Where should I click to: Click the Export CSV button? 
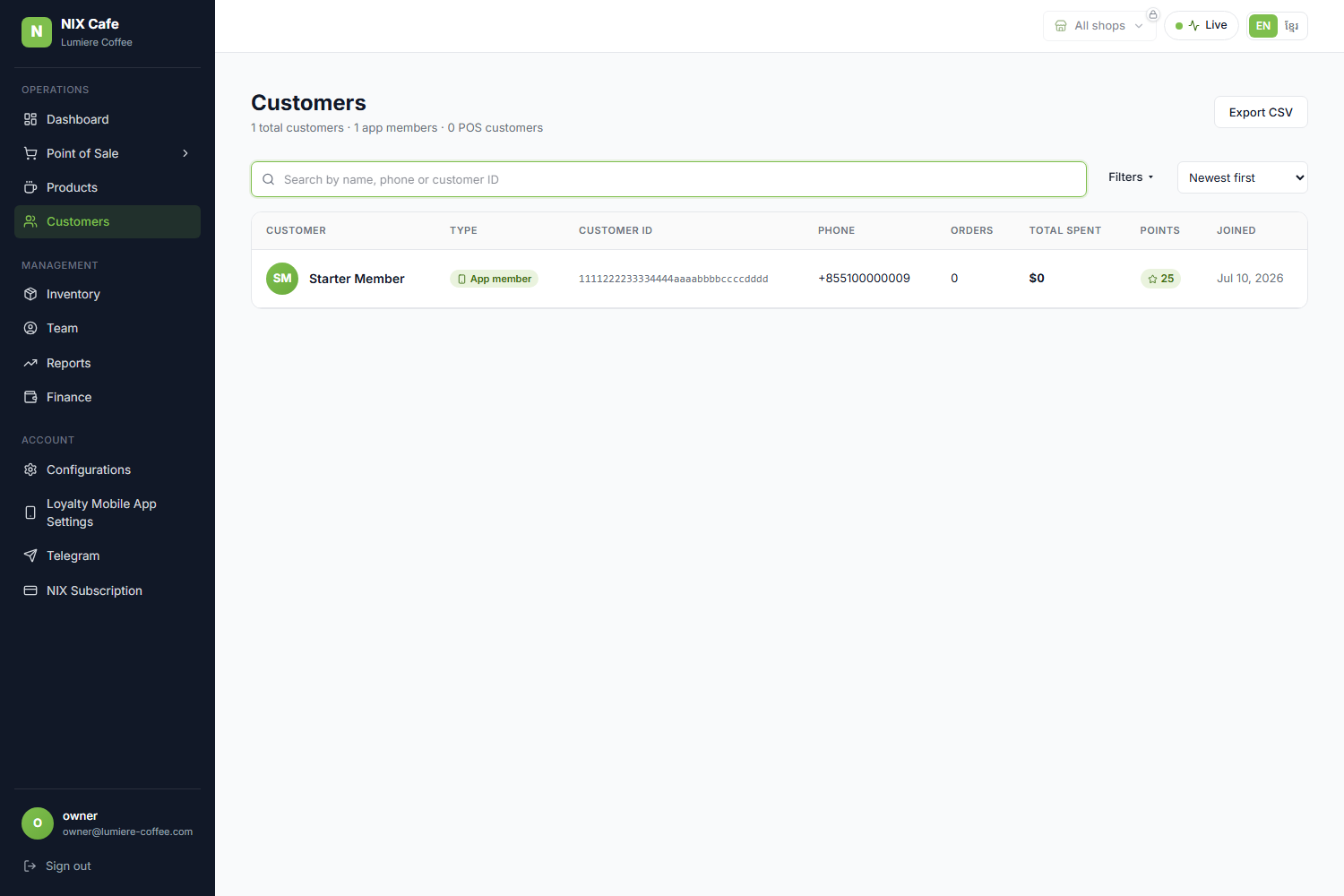1261,112
